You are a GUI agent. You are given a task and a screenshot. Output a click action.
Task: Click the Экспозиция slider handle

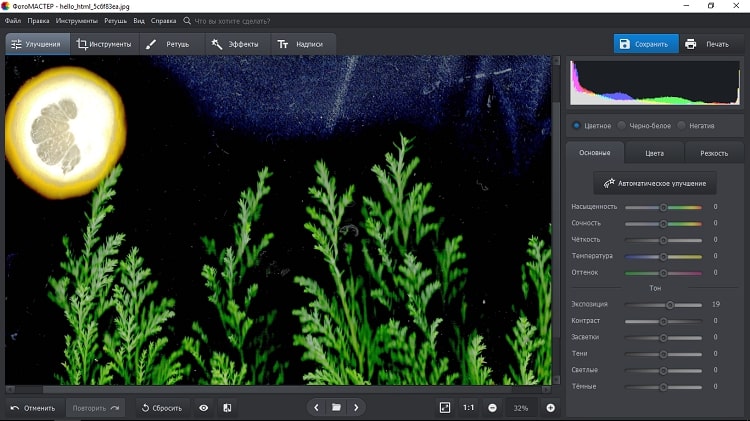(x=670, y=304)
